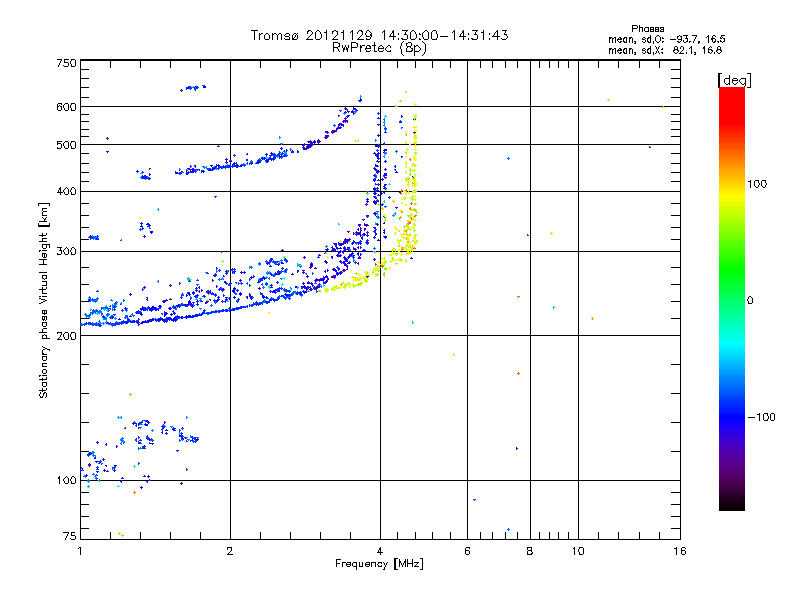Screen dimensions: 800x600
Task: Click the '0' colorbar tick label
Action: (x=750, y=301)
